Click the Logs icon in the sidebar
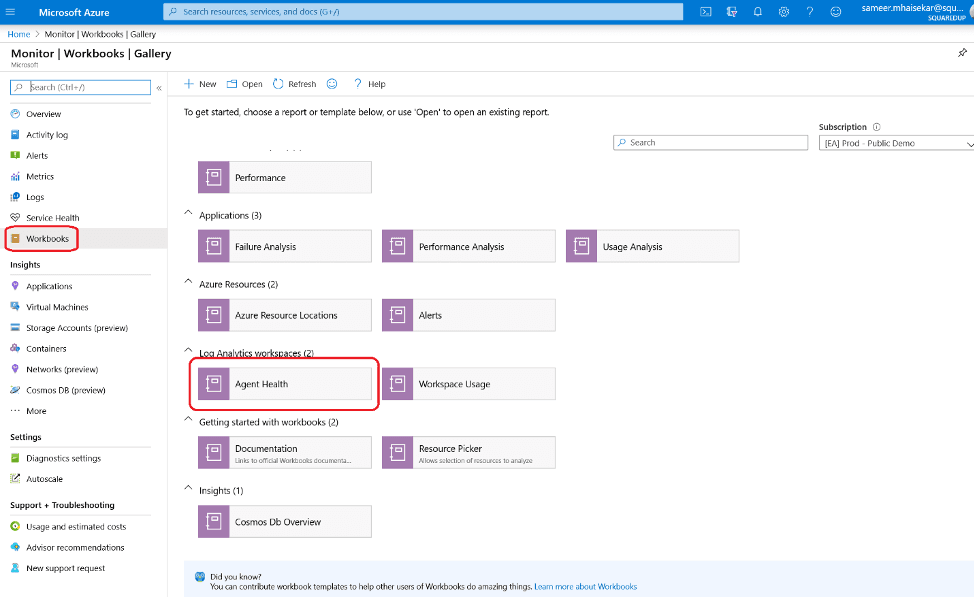Image resolution: width=974 pixels, height=597 pixels. (16, 197)
